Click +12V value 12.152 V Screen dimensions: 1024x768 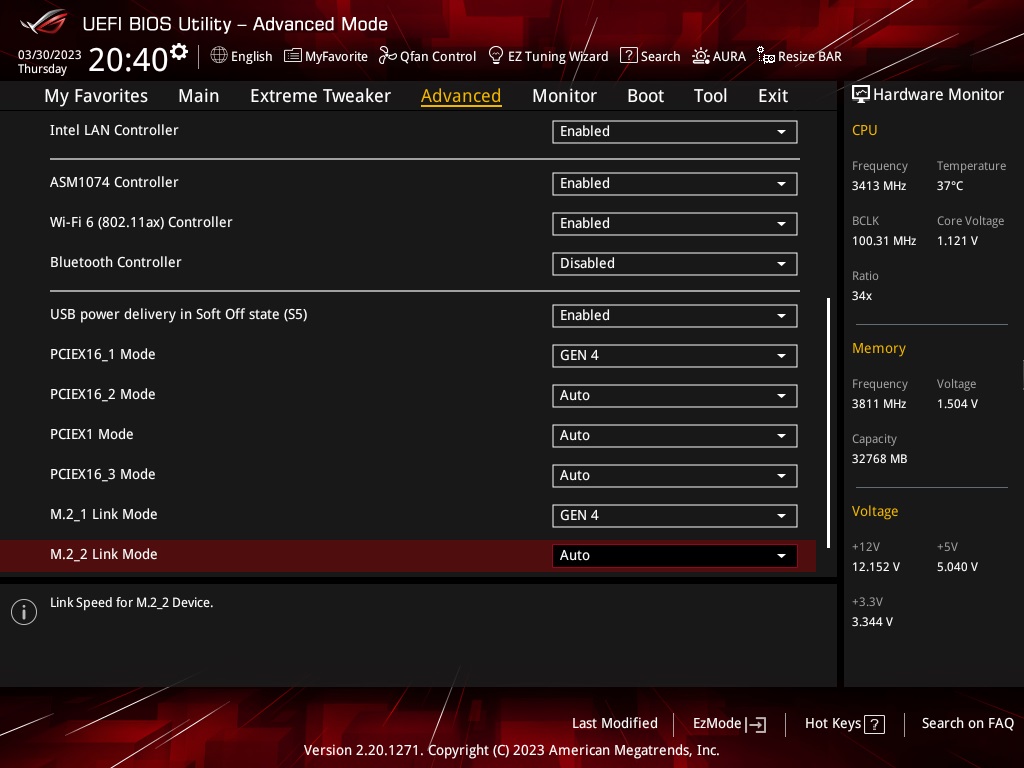[x=875, y=567]
